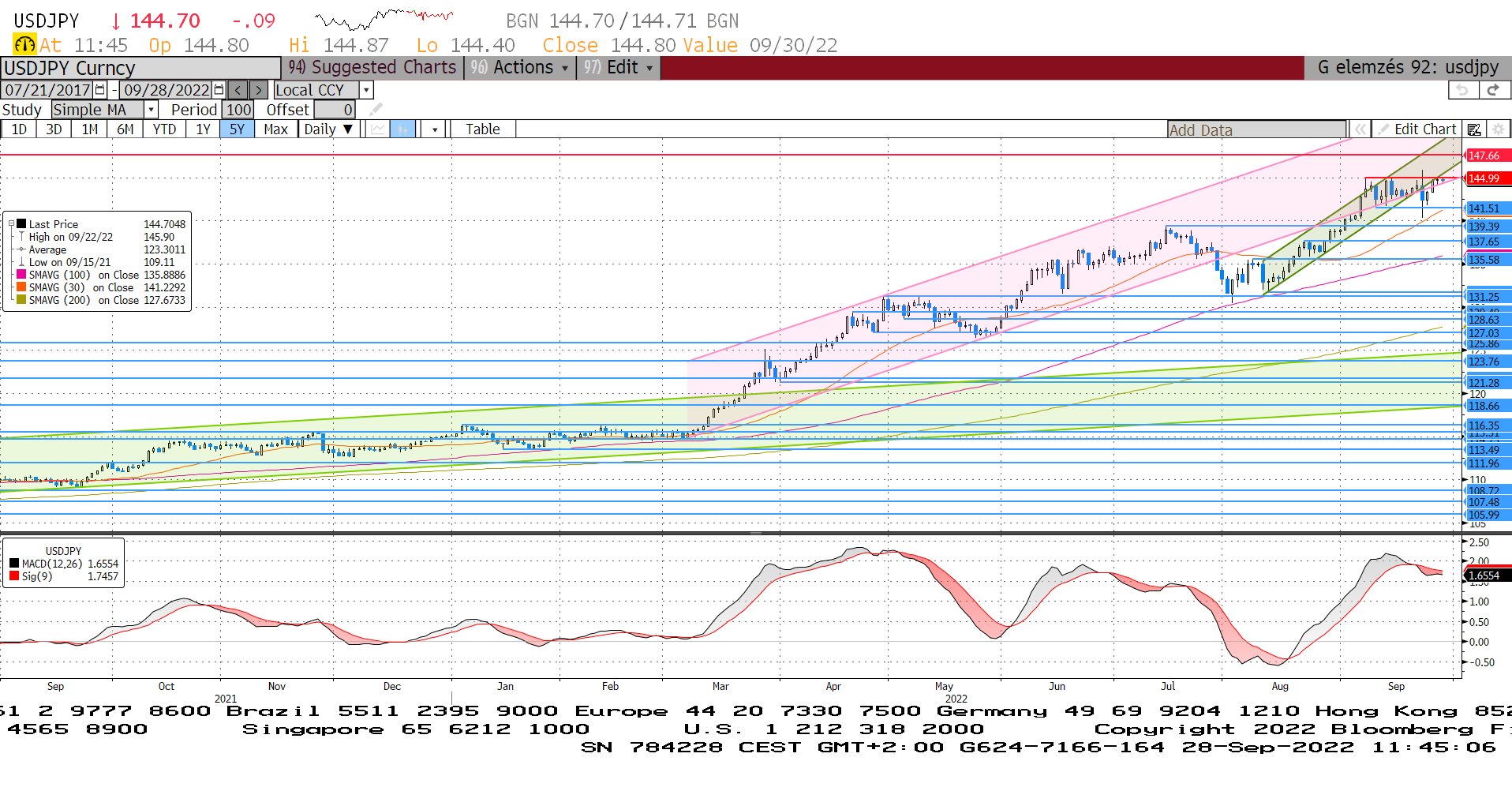Click the end date field 09/28/2022
This screenshot has width=1512, height=791.
[167, 90]
